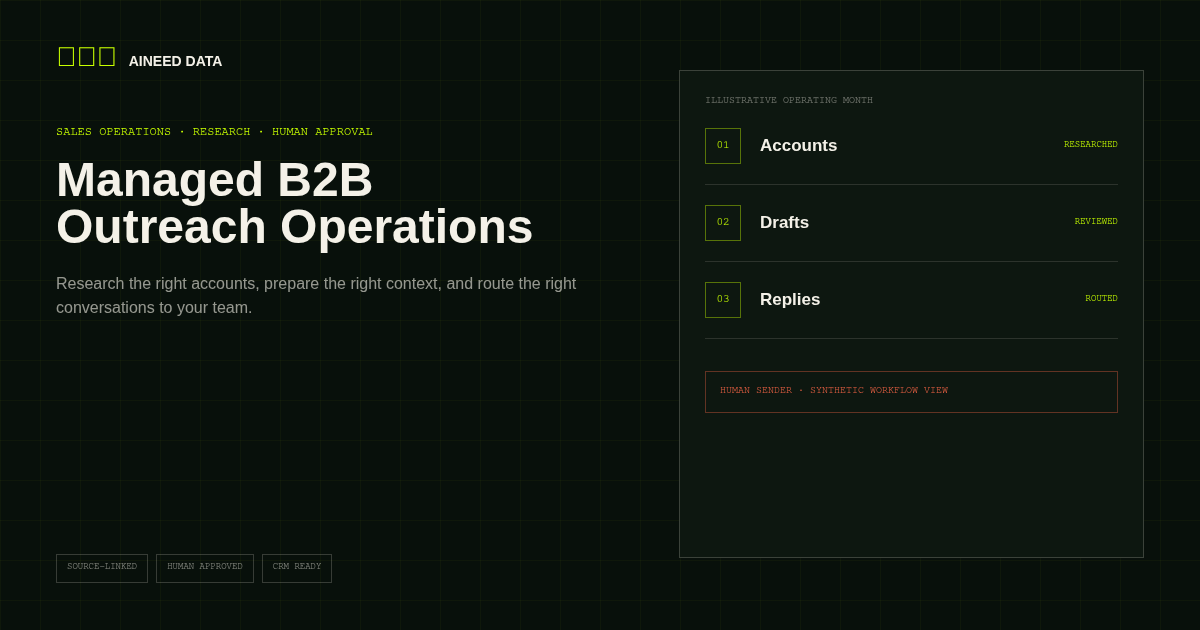Click the HUMAN APPROVED tag
Screen dimensions: 1200x630
point(205,568)
